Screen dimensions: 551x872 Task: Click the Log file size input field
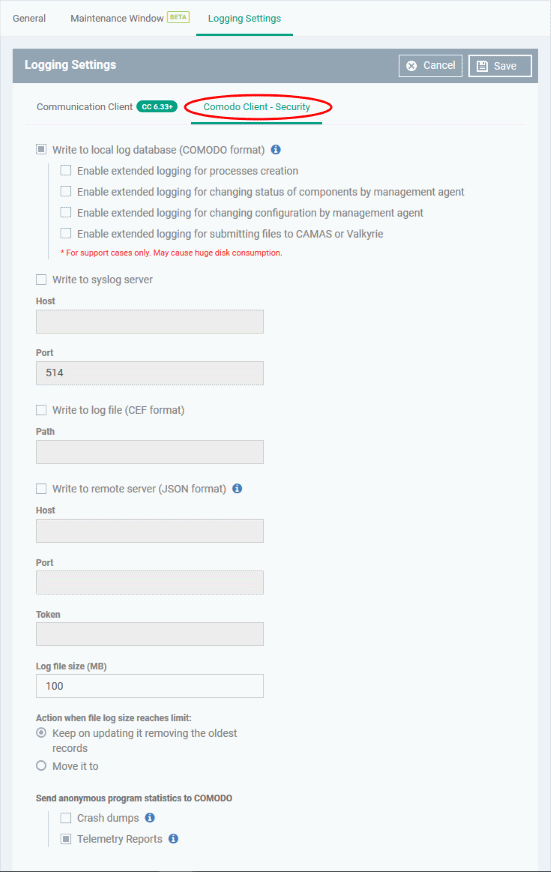tap(150, 686)
